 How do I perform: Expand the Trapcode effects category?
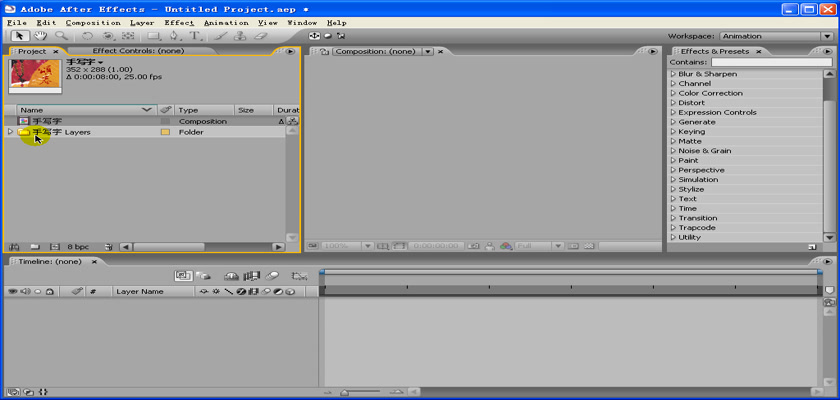click(673, 228)
